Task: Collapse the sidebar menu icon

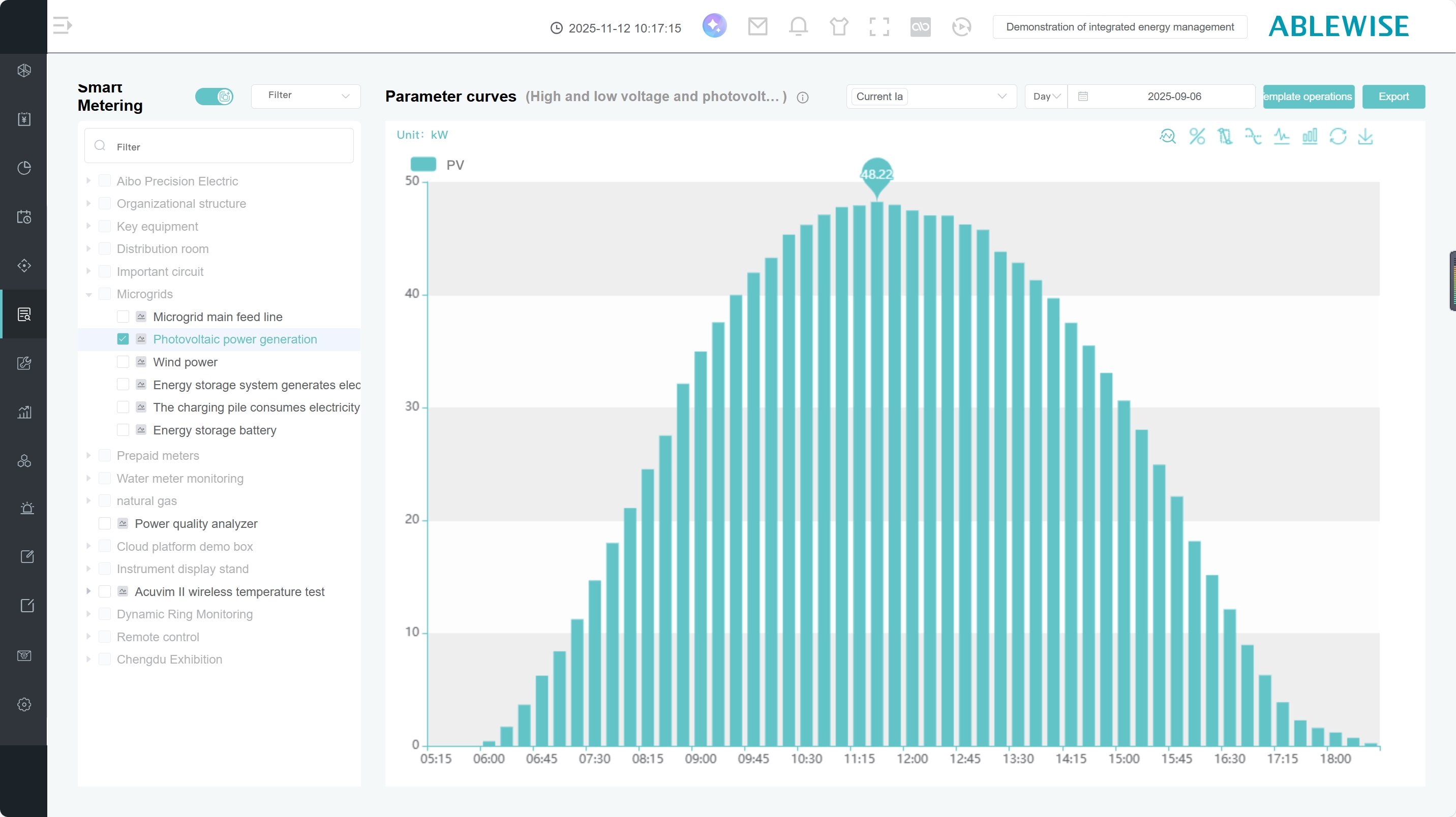Action: click(x=62, y=25)
